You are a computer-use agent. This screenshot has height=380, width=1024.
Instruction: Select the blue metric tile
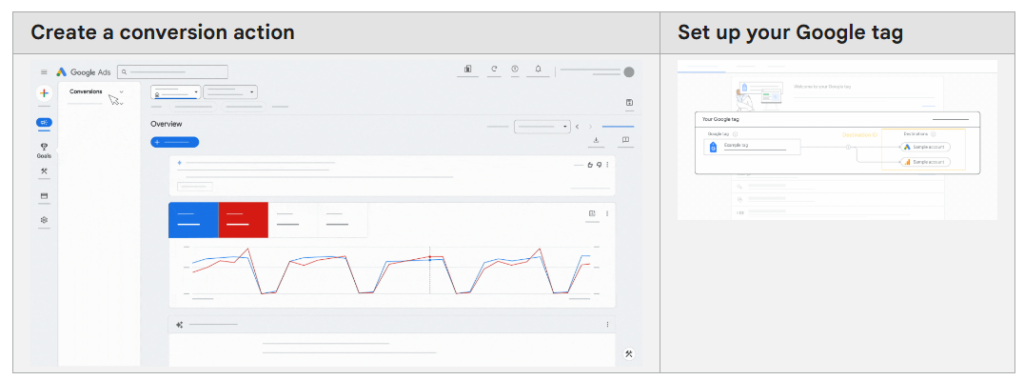193,220
